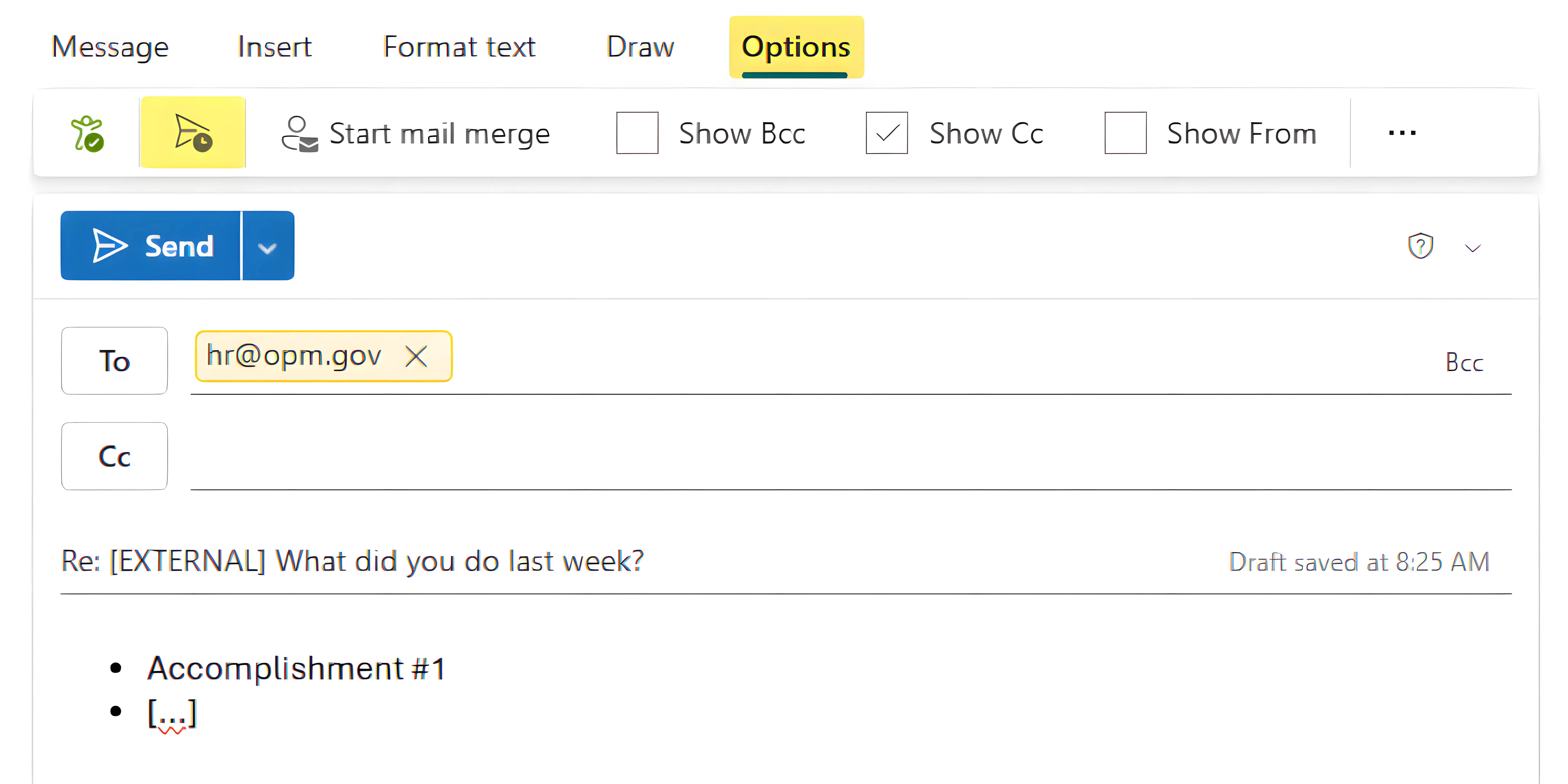Screen dimensions: 1568x784
Task: Click the Send paper plane icon
Action: [x=110, y=246]
